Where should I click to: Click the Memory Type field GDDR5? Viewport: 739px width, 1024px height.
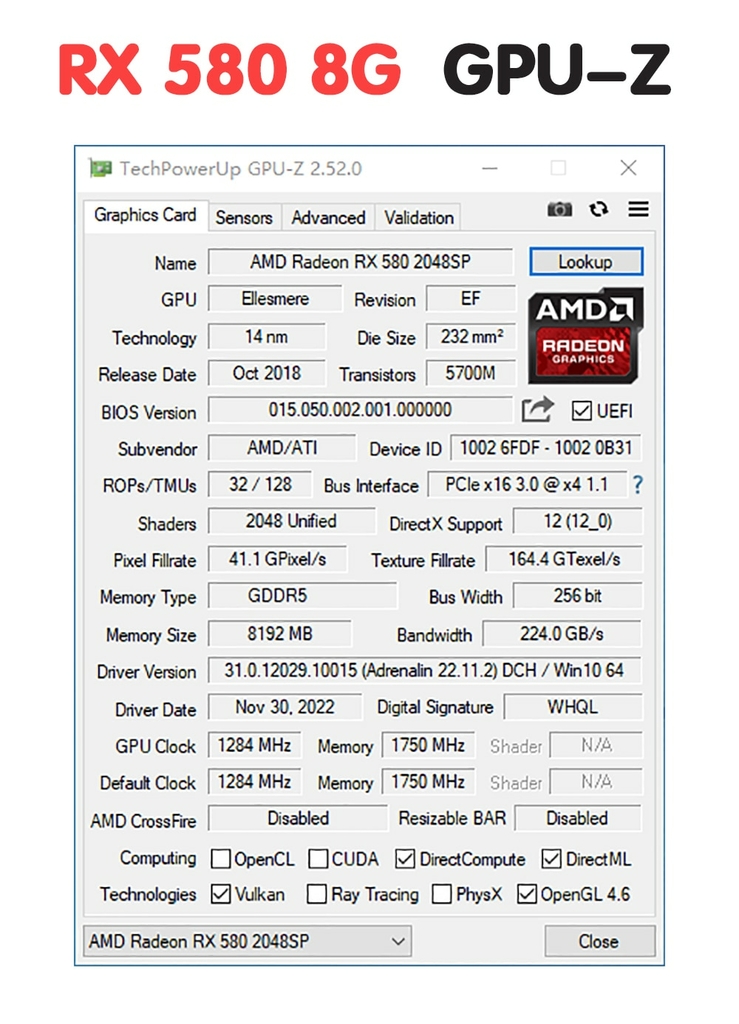302,596
